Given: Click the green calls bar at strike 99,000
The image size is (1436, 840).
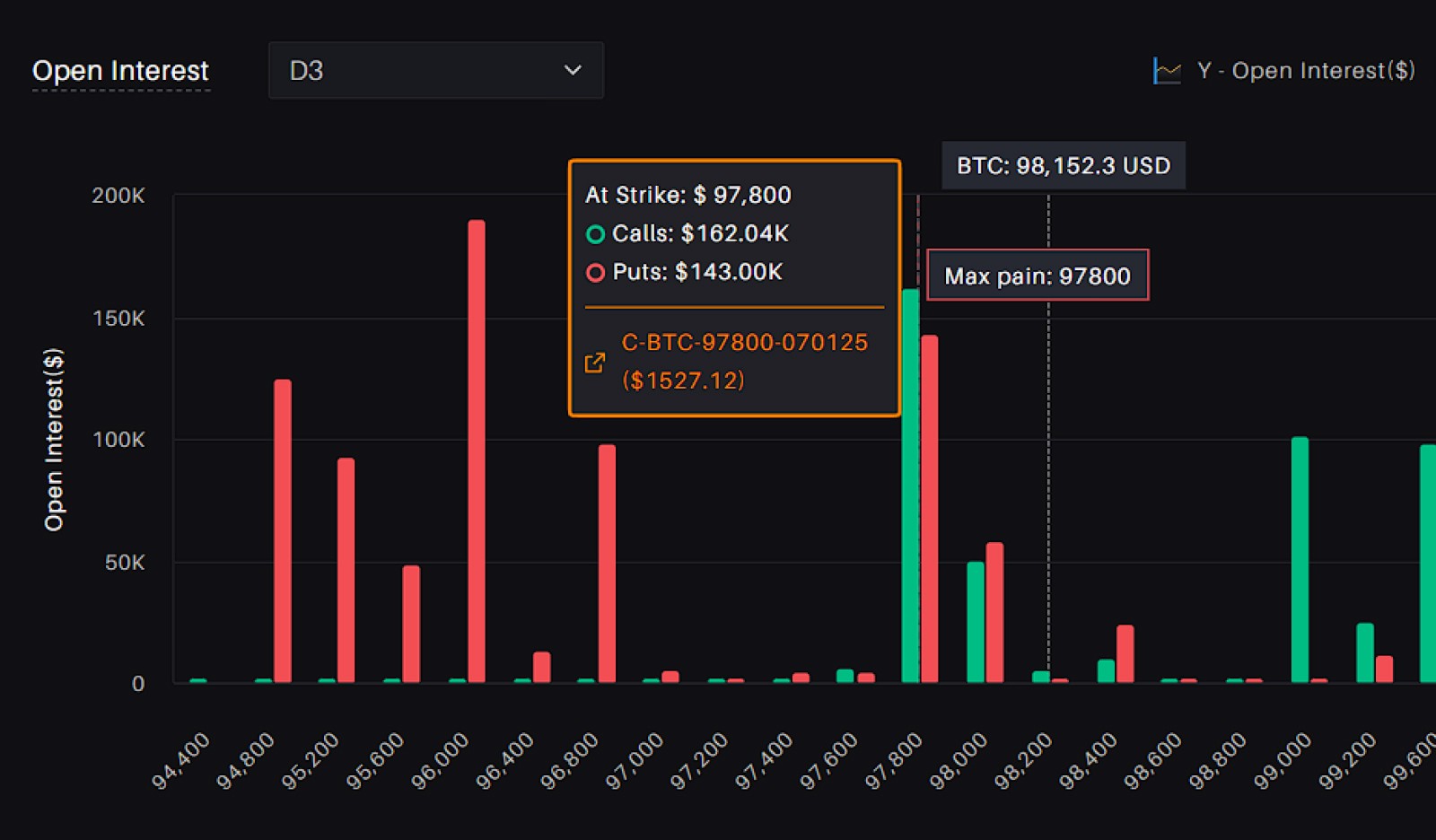Looking at the screenshot, I should pos(1300,560).
